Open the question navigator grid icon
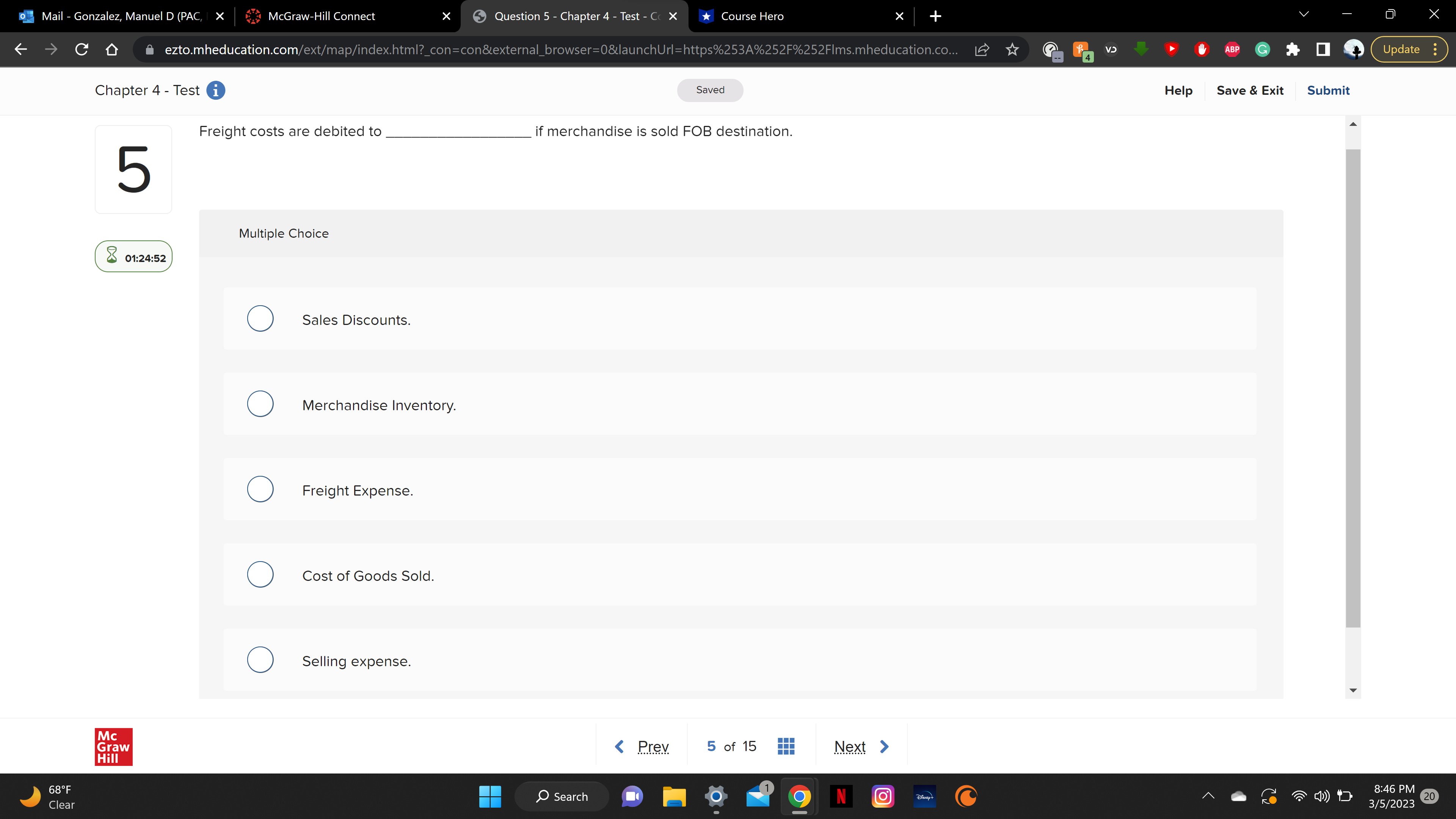The width and height of the screenshot is (1456, 819). tap(786, 746)
